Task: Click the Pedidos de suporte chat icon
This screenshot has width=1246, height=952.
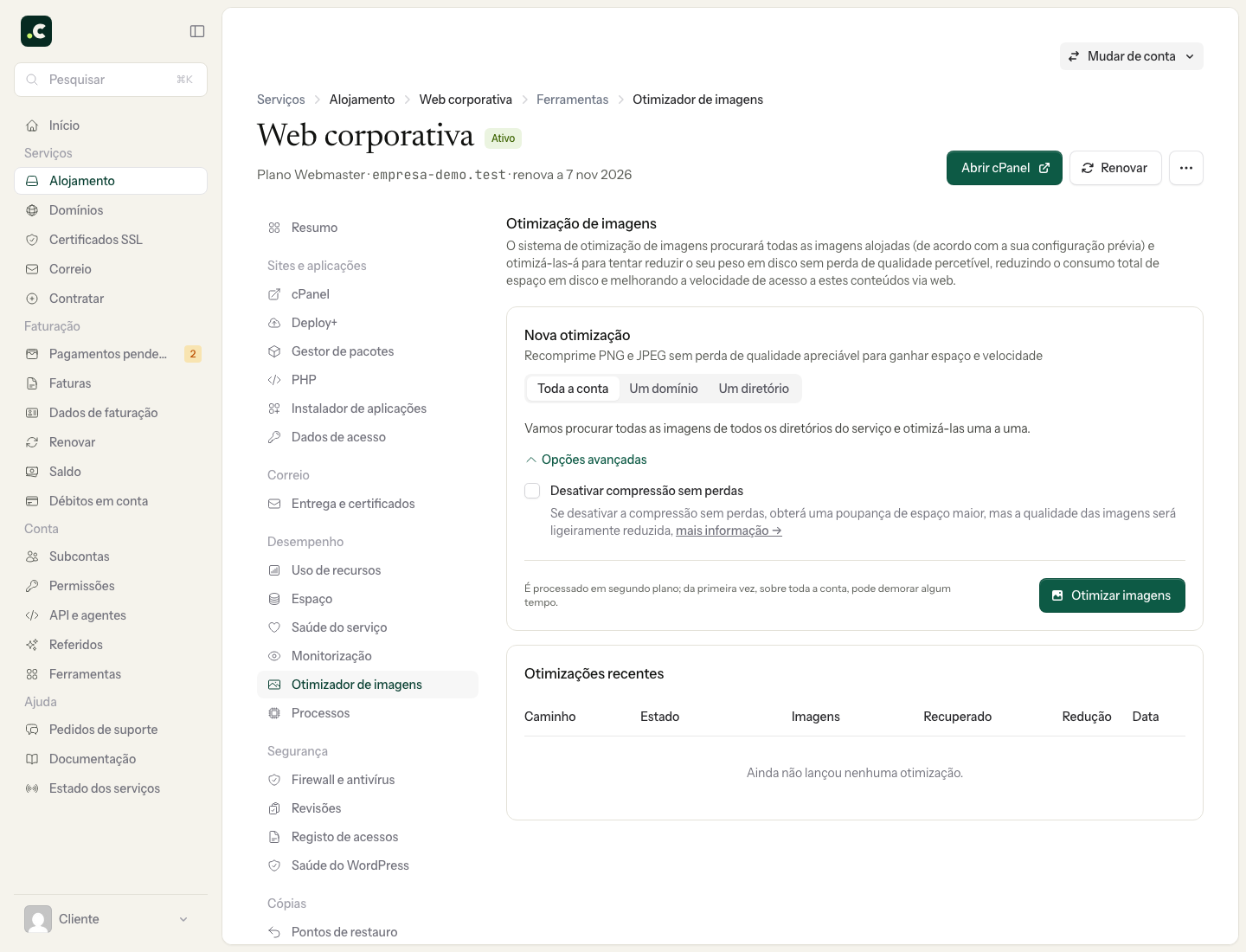Action: (32, 730)
